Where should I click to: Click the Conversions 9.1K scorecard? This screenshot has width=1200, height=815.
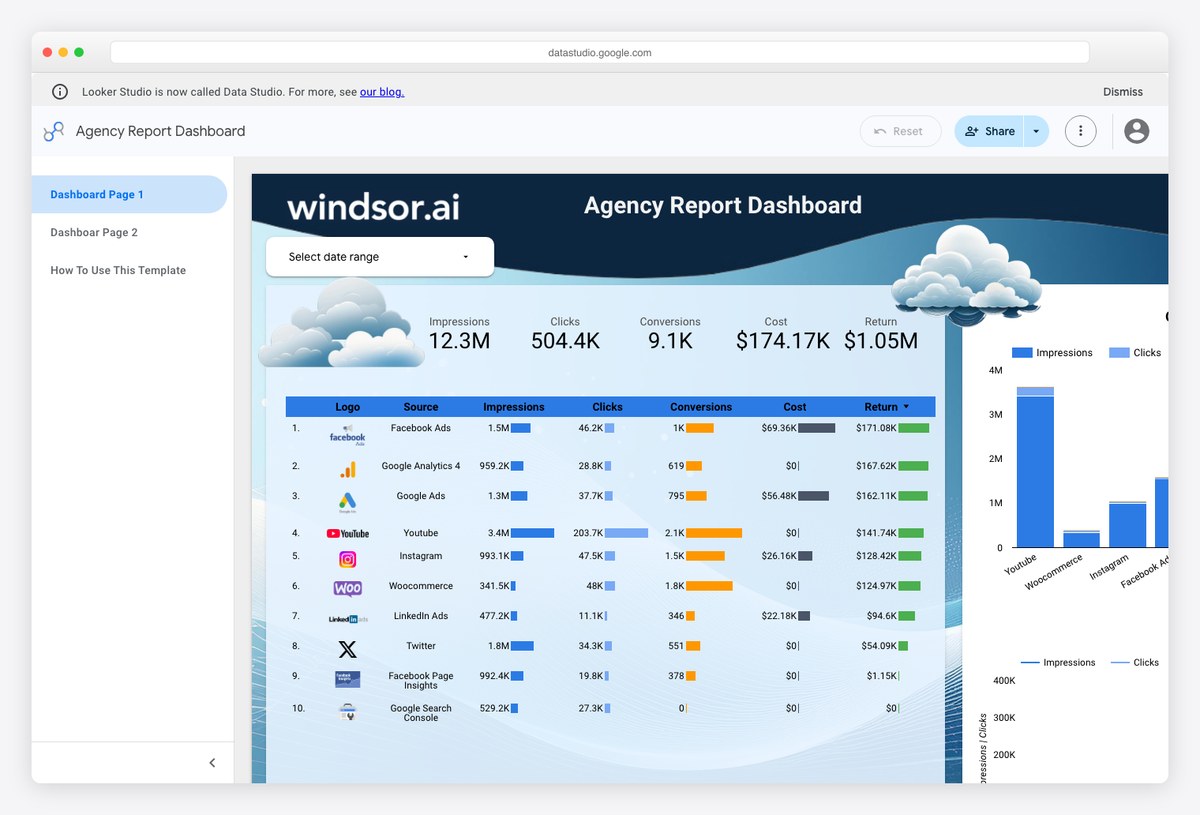click(670, 334)
